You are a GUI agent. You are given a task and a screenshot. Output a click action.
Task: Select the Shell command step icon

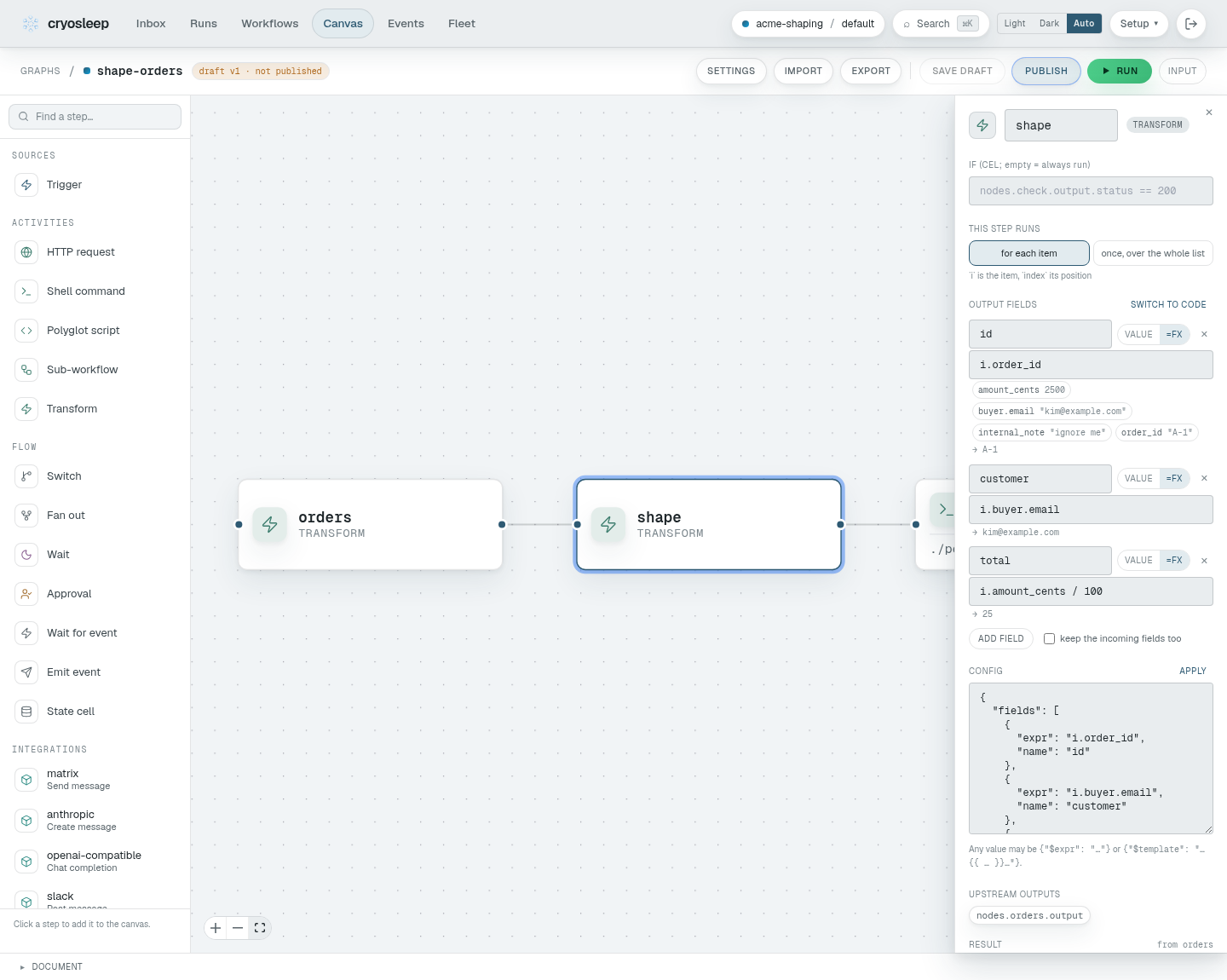(26, 291)
